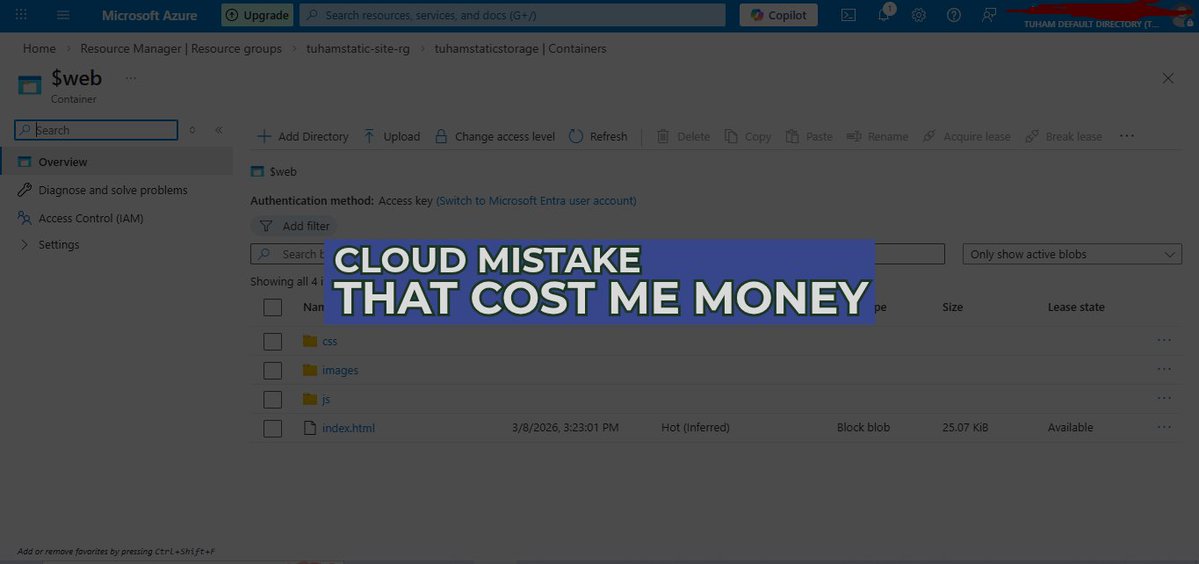
Task: Click the 3/8/2026, 3:23:01 PM modified cell
Action: click(565, 428)
